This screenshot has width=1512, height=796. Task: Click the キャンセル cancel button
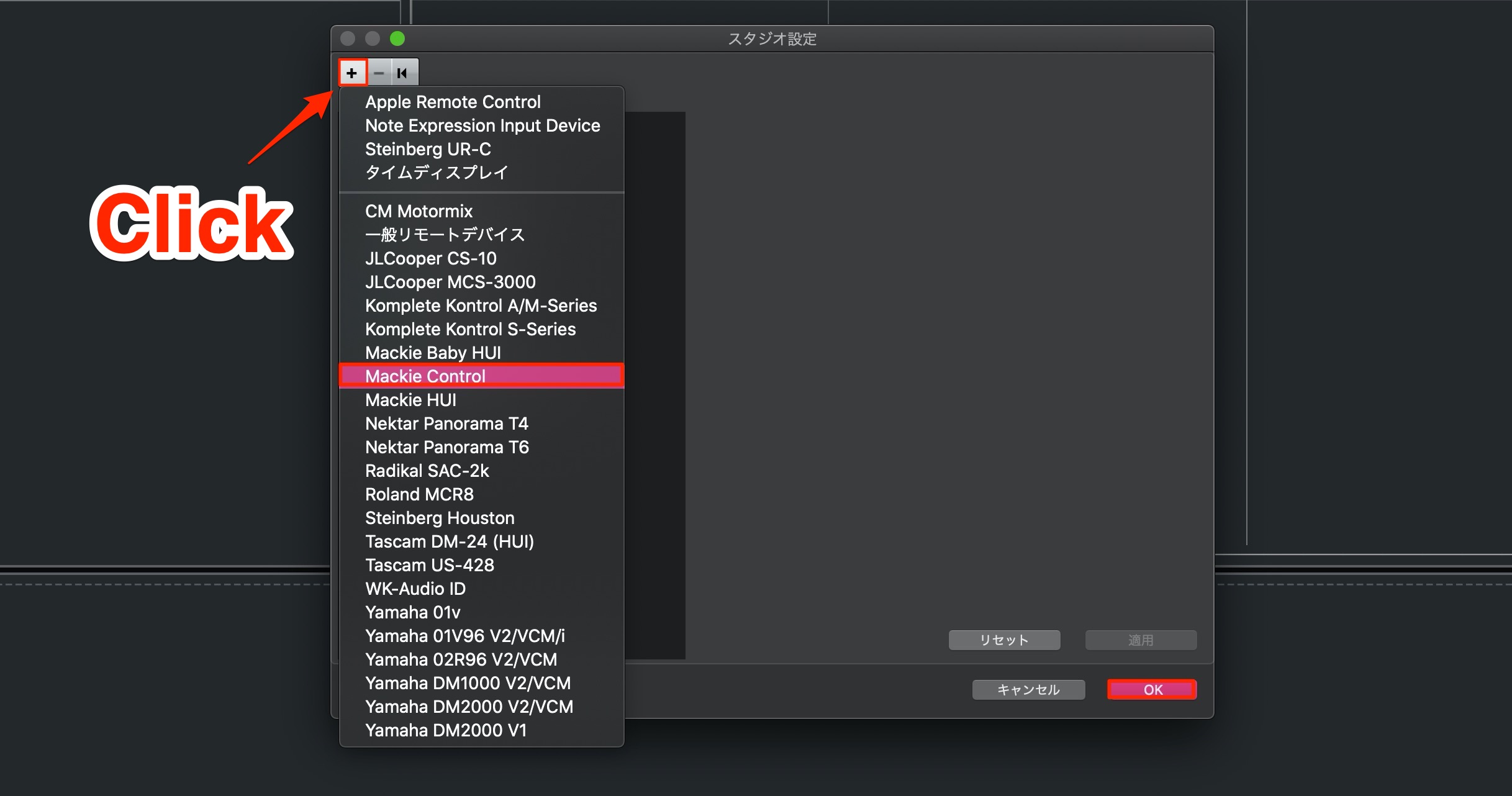(x=1028, y=690)
